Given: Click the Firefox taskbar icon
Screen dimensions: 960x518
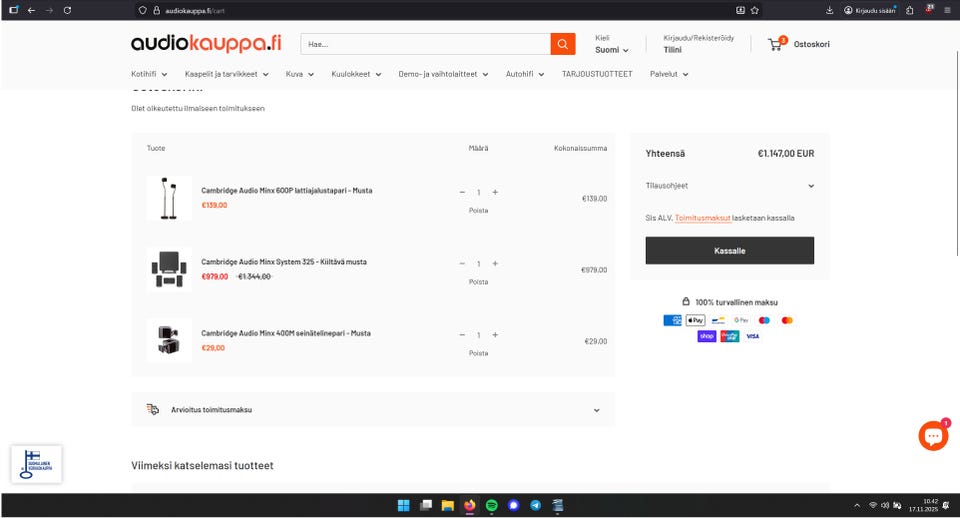Looking at the screenshot, I should 470,505.
